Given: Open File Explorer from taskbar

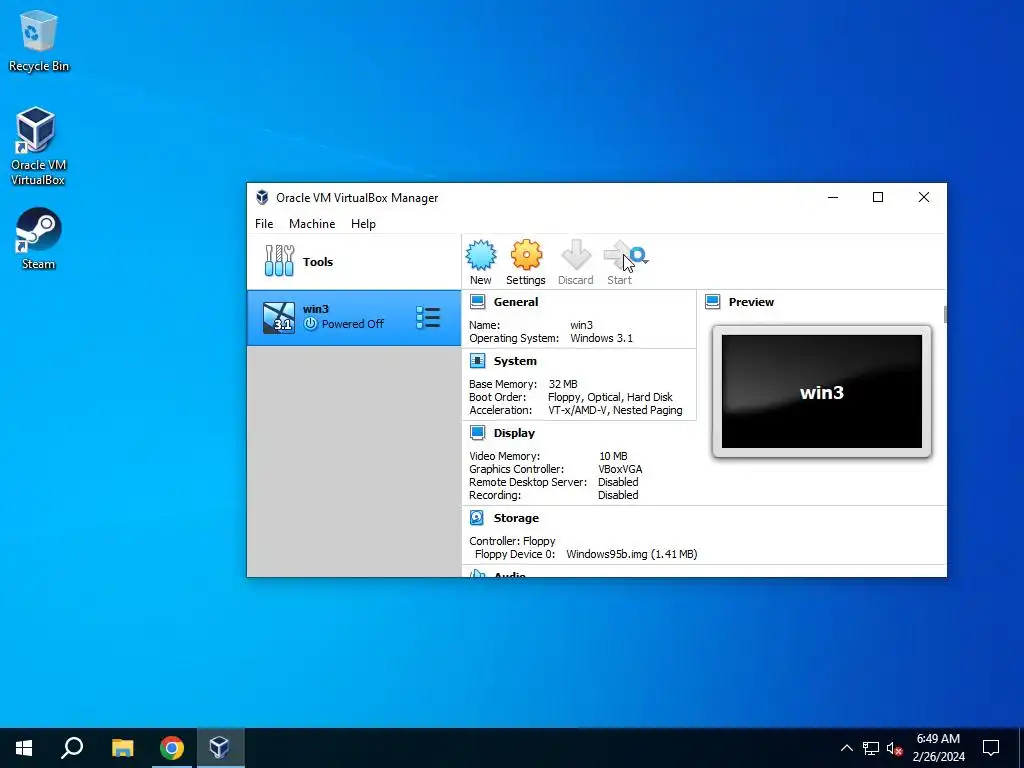Looking at the screenshot, I should click(122, 748).
